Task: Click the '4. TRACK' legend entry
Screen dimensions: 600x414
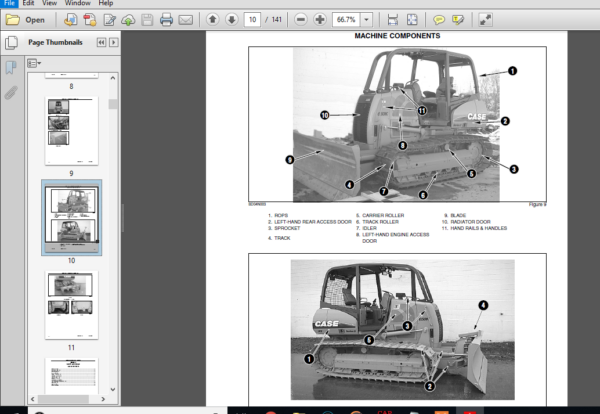Action: click(279, 238)
